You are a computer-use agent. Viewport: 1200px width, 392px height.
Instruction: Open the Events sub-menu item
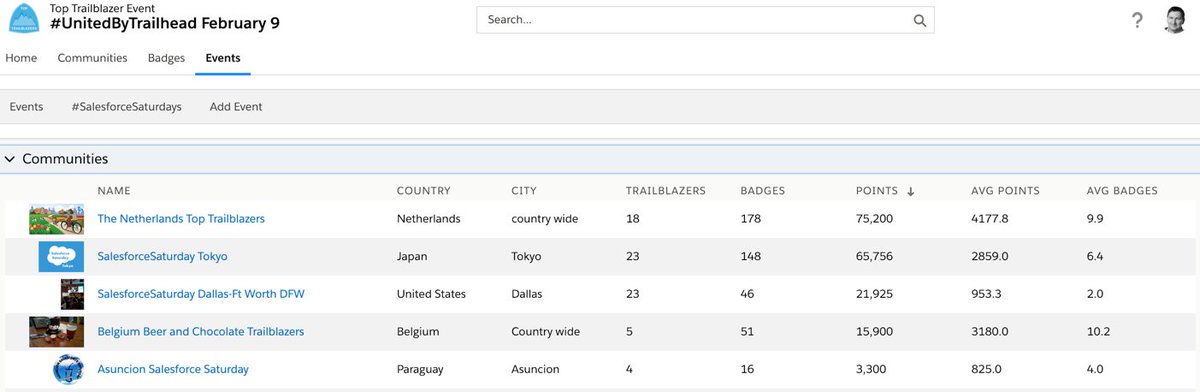click(x=26, y=106)
